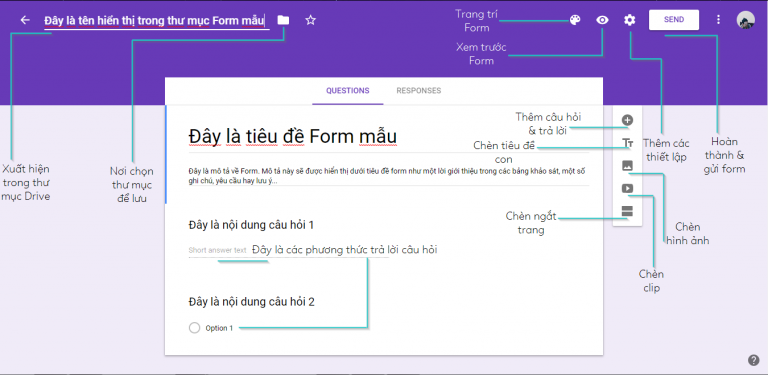Open the settings gear
The width and height of the screenshot is (768, 375).
[x=629, y=20]
